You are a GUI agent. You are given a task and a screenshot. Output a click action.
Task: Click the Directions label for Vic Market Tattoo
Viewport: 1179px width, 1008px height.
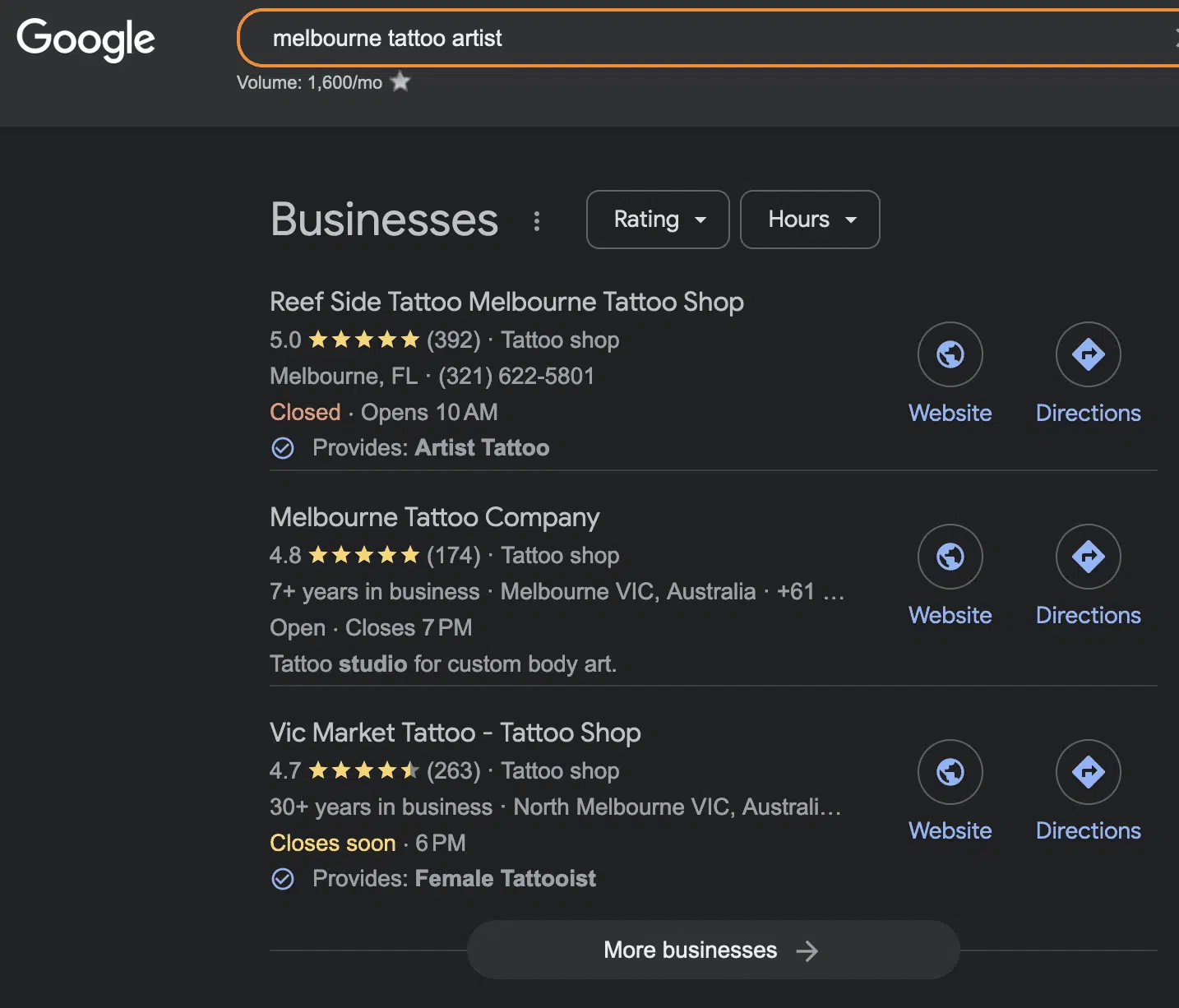click(x=1089, y=830)
